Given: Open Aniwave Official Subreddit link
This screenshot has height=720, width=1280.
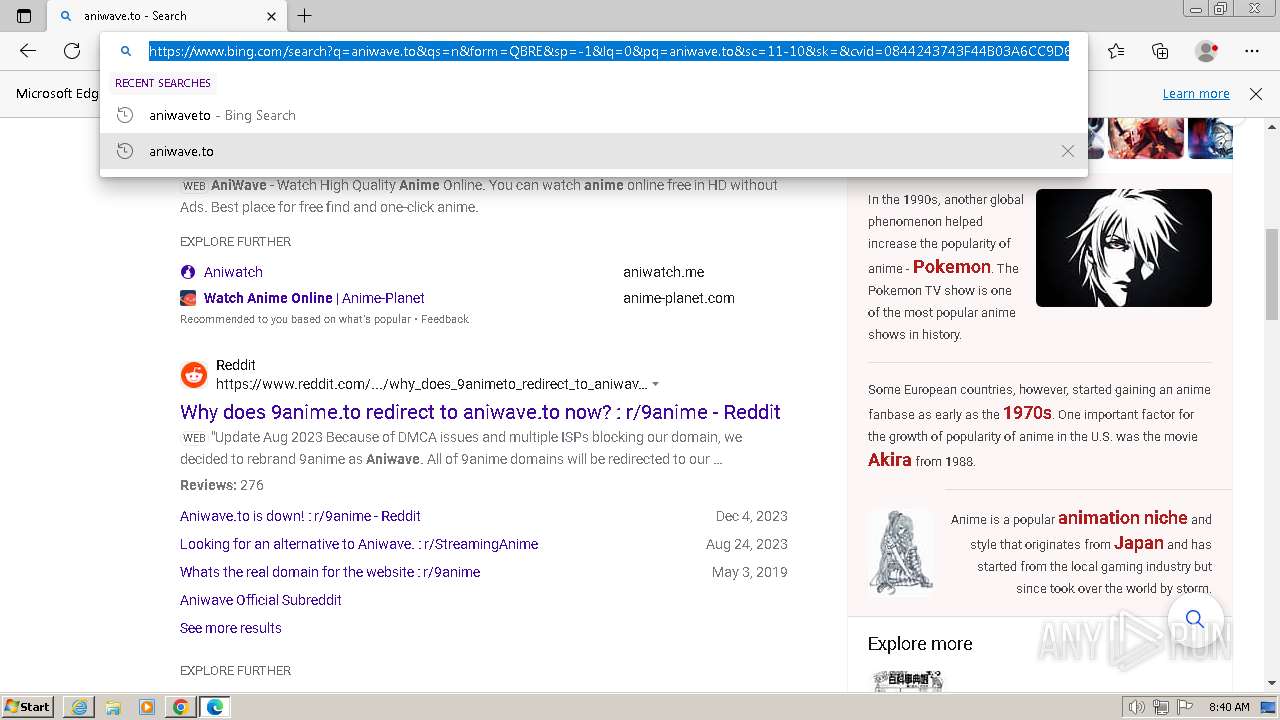Looking at the screenshot, I should tap(261, 600).
